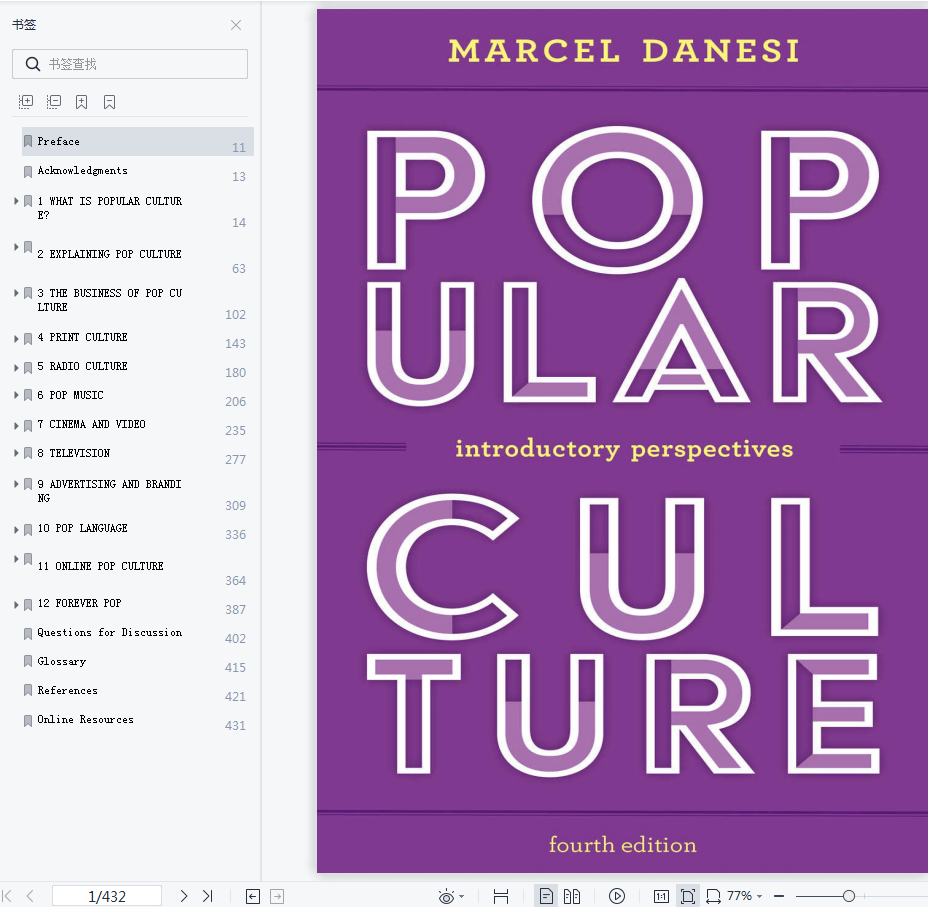Toggle fit page zoom icon
Image resolution: width=928 pixels, height=907 pixels.
pyautogui.click(x=688, y=896)
